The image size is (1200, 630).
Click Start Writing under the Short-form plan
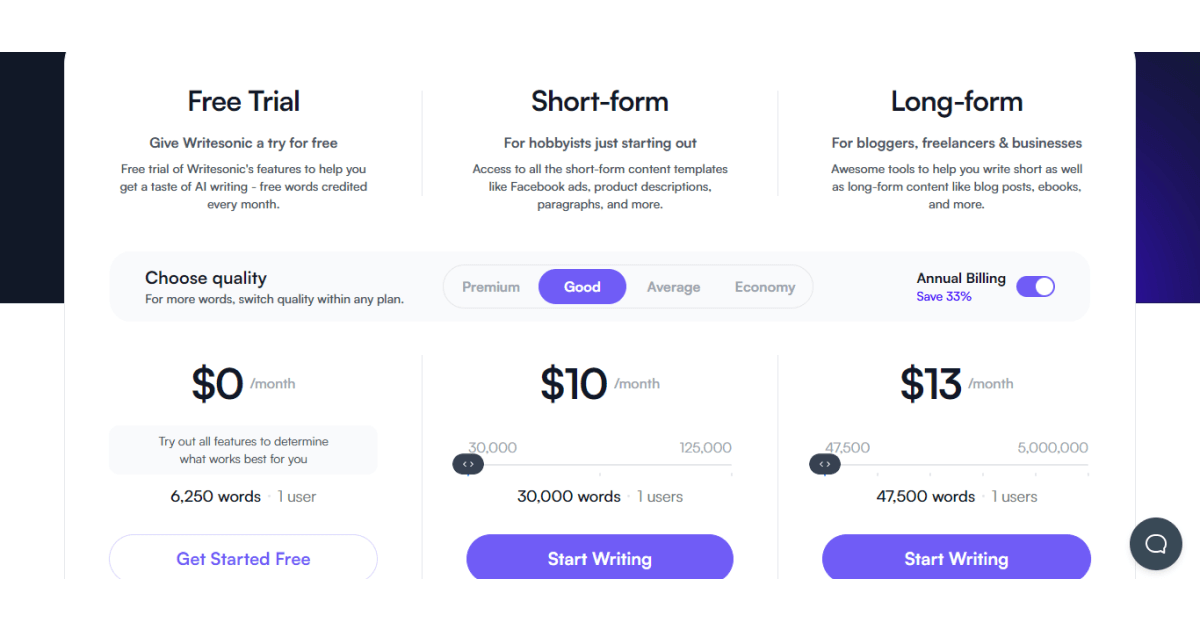(x=599, y=558)
